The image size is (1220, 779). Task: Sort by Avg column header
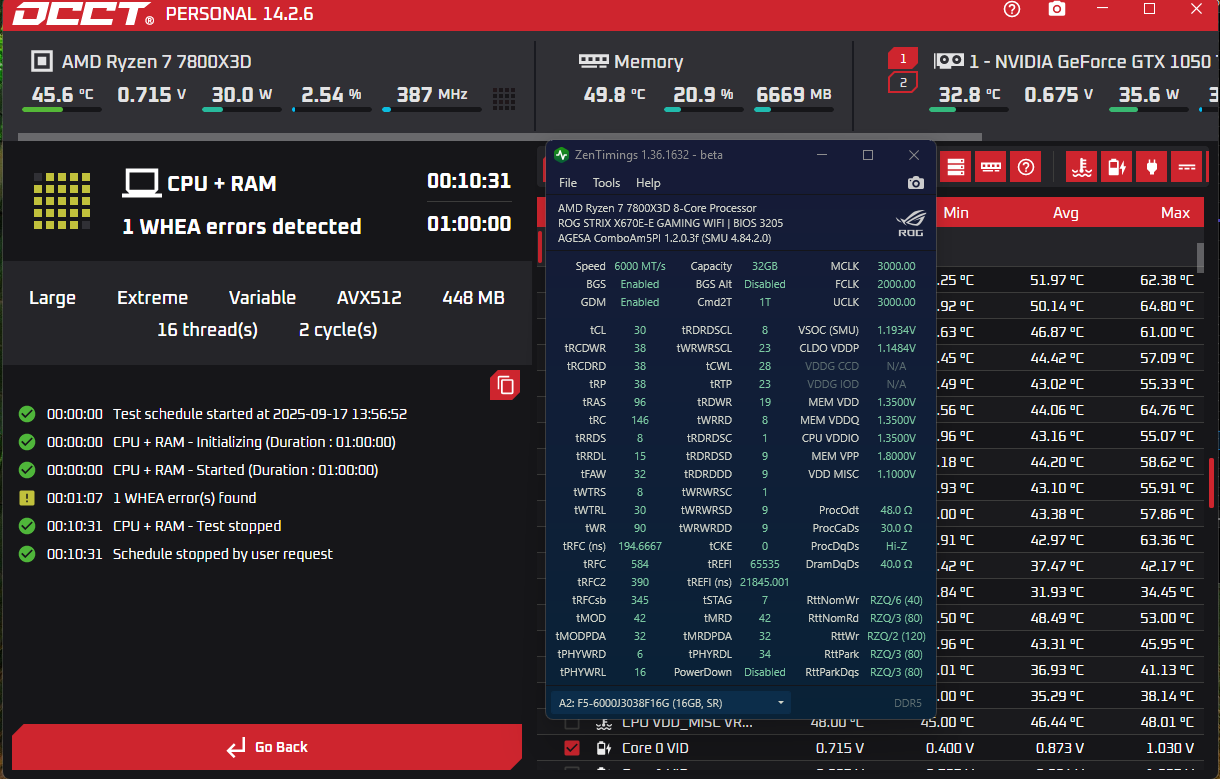click(x=1066, y=212)
